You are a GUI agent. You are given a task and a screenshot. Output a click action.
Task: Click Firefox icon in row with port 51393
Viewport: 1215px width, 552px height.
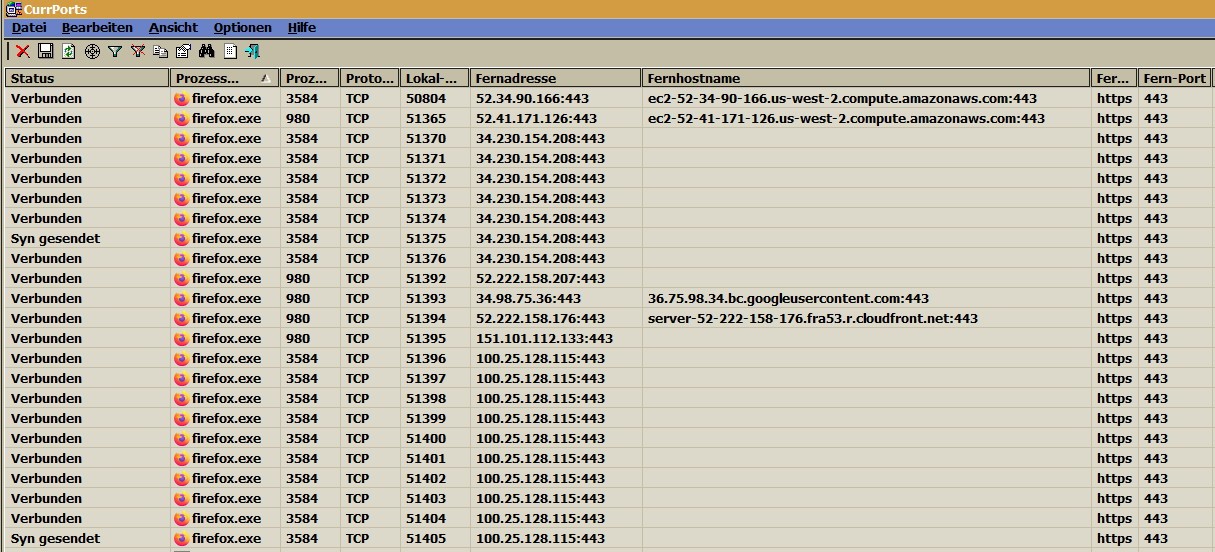[x=181, y=298]
